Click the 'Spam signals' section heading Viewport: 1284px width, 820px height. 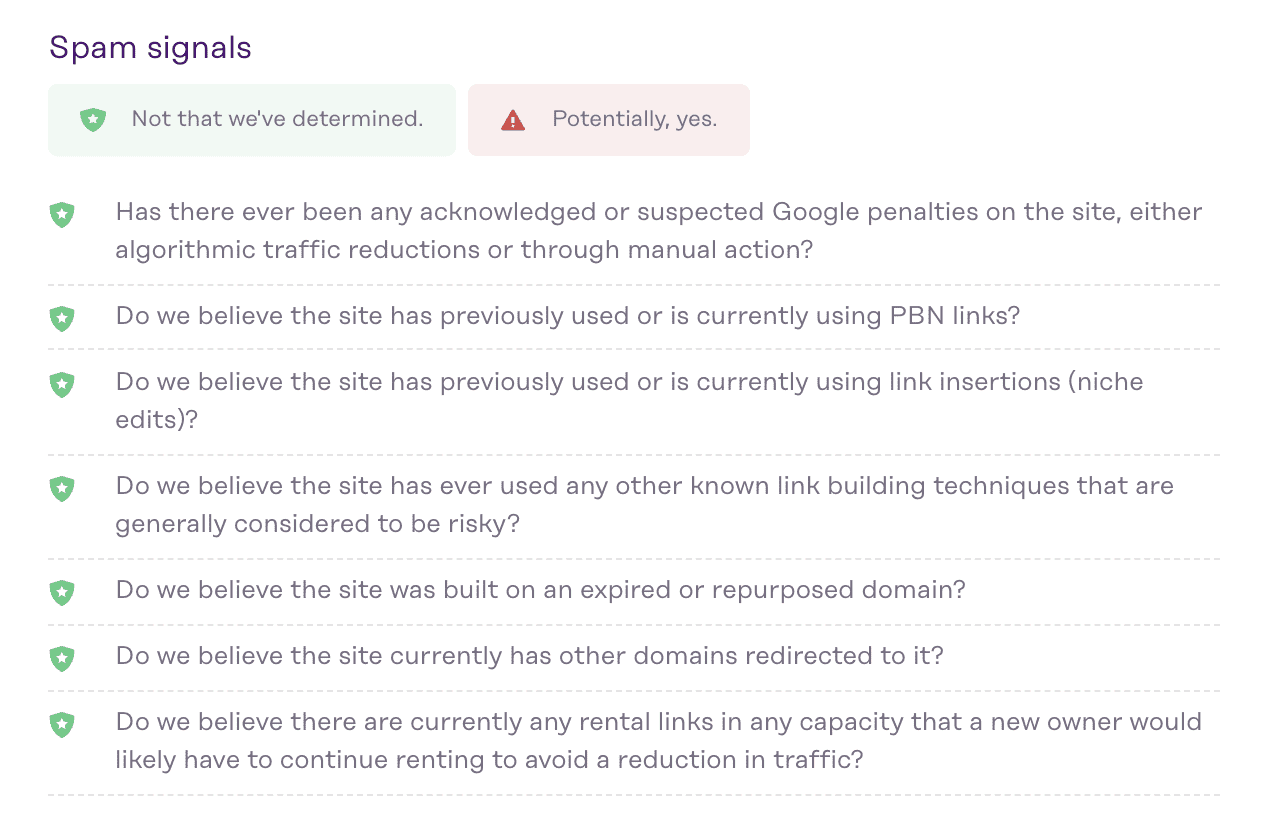tap(150, 47)
